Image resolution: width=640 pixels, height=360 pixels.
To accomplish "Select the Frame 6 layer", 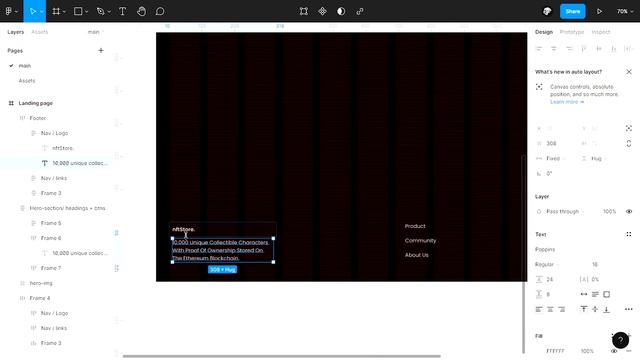I will [51, 238].
